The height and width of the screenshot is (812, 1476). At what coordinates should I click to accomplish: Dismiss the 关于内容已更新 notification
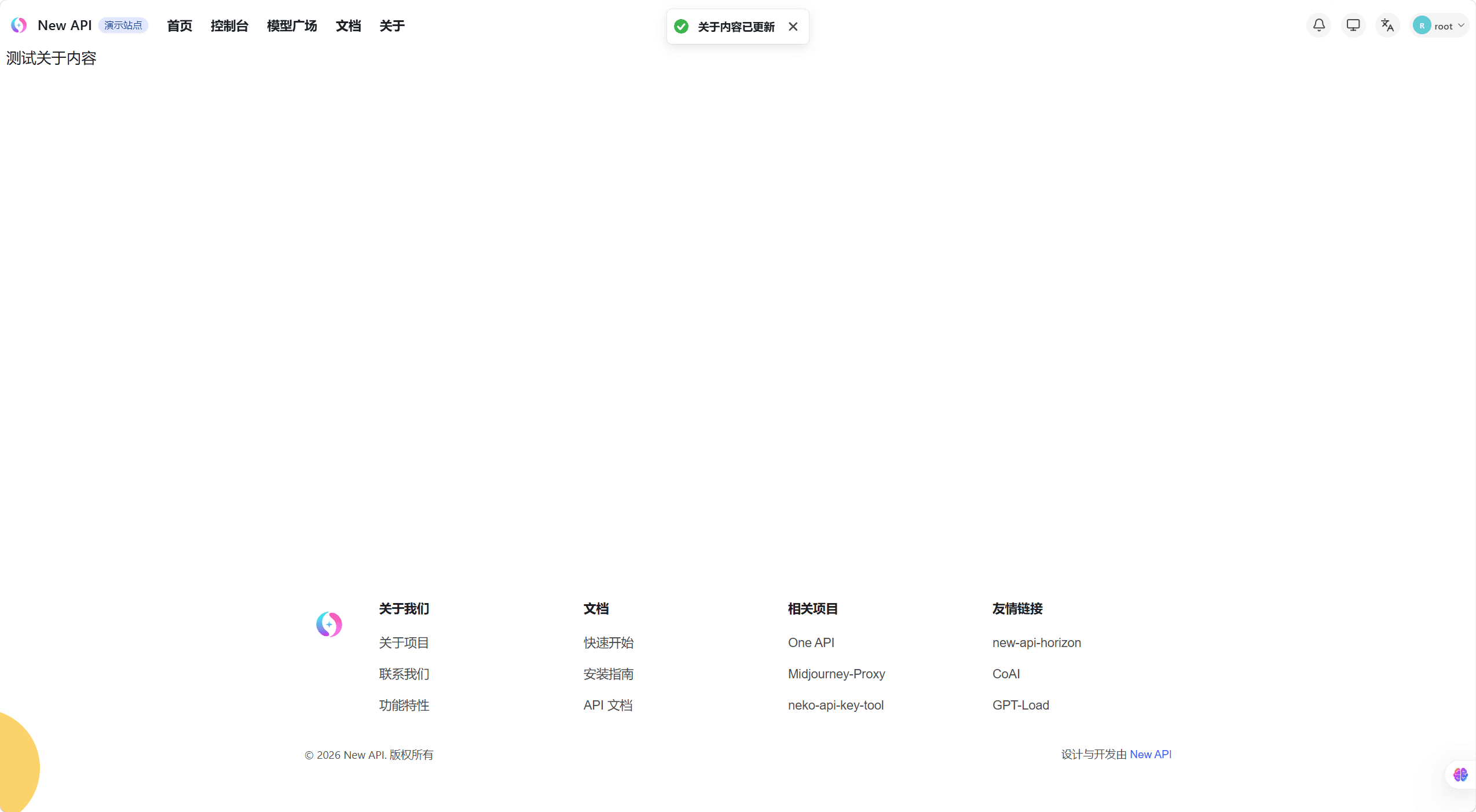[x=793, y=27]
